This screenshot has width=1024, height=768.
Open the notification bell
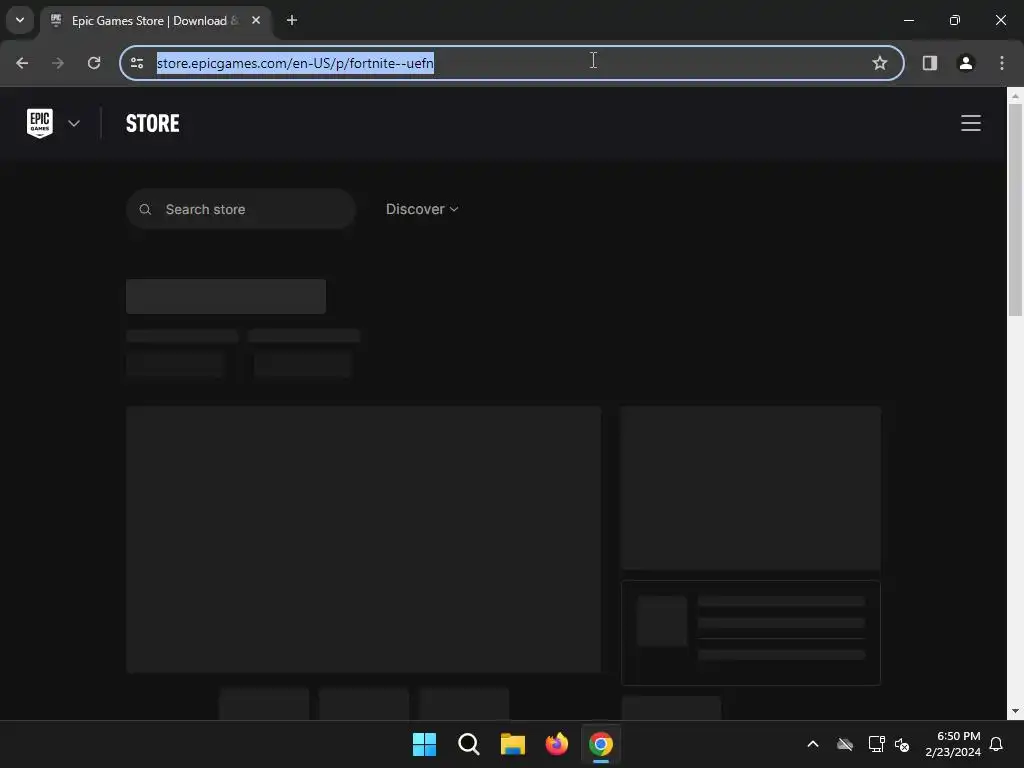(x=996, y=744)
